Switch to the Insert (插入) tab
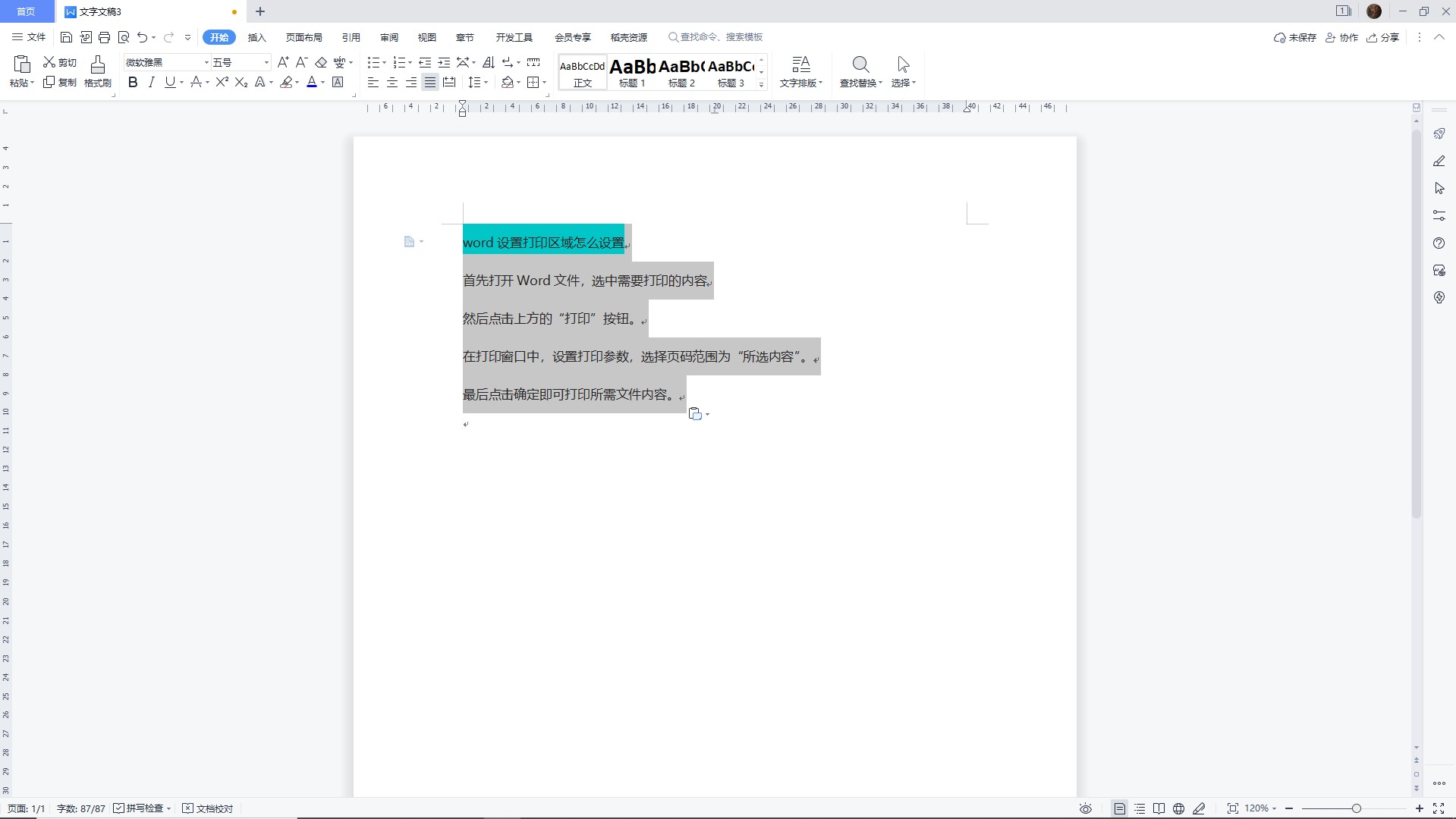Image resolution: width=1456 pixels, height=819 pixels. pyautogui.click(x=257, y=37)
